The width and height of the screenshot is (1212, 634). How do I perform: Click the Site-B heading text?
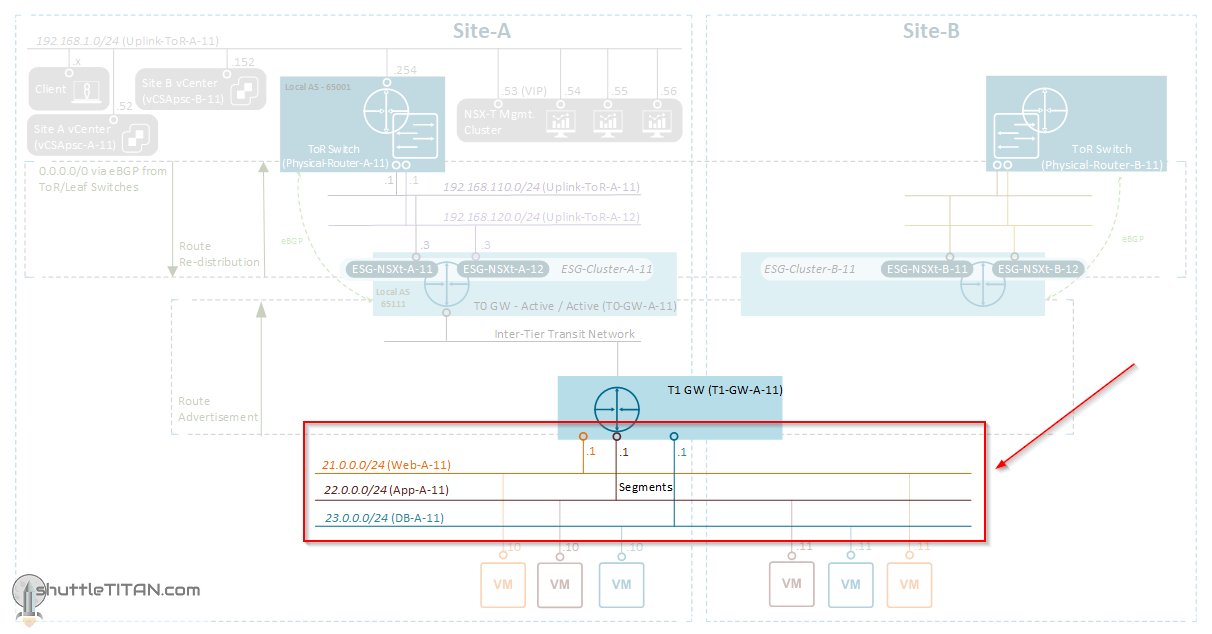point(931,31)
